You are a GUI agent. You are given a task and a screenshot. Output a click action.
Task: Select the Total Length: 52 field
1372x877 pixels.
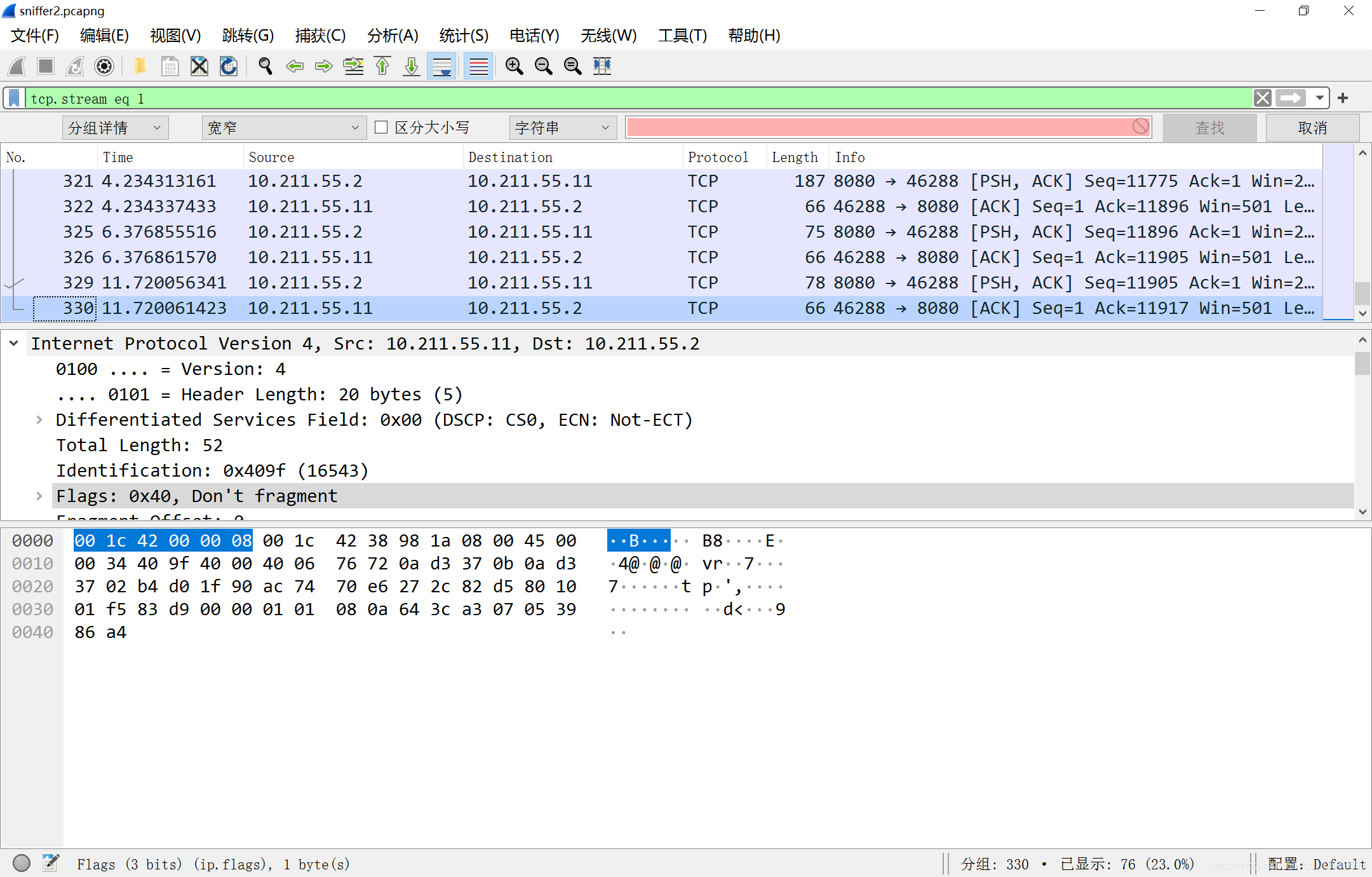click(139, 445)
